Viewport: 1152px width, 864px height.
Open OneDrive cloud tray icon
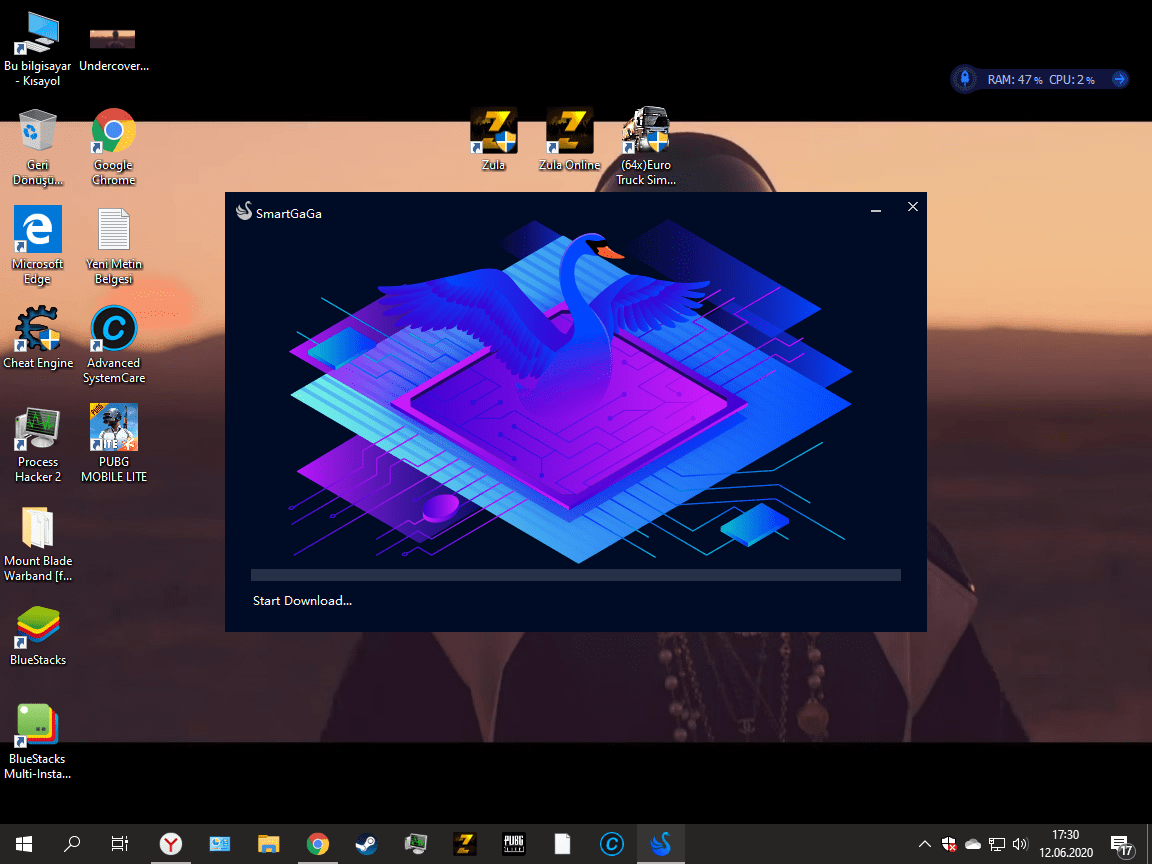(x=973, y=844)
